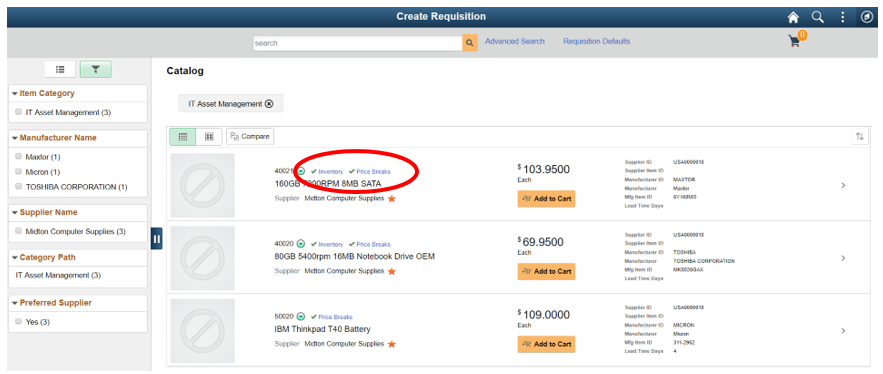Add the $103.9500 item to cart
Screen dimensions: 883x374
tap(546, 199)
